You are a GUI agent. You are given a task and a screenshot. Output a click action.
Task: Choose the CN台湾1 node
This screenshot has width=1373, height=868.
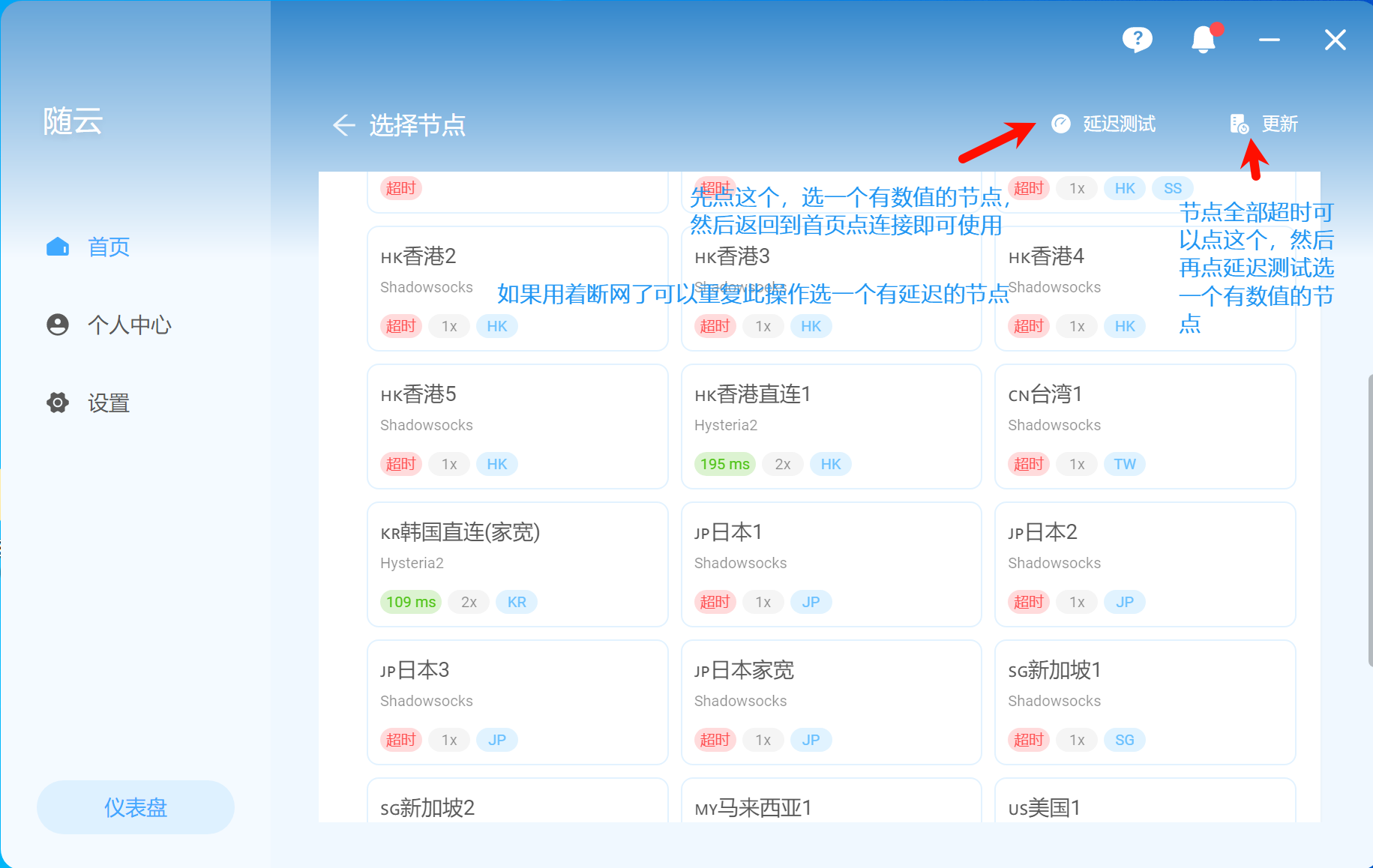coord(1144,426)
